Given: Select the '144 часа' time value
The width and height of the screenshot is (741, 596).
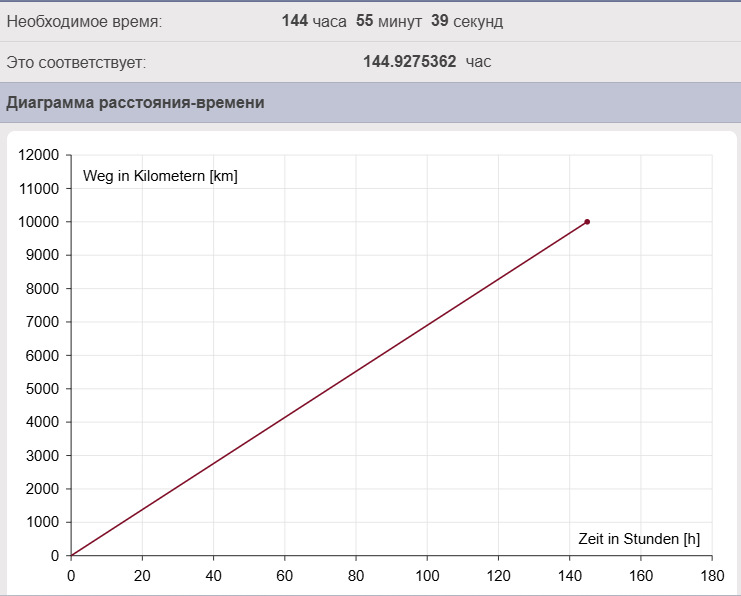Looking at the screenshot, I should (x=313, y=21).
